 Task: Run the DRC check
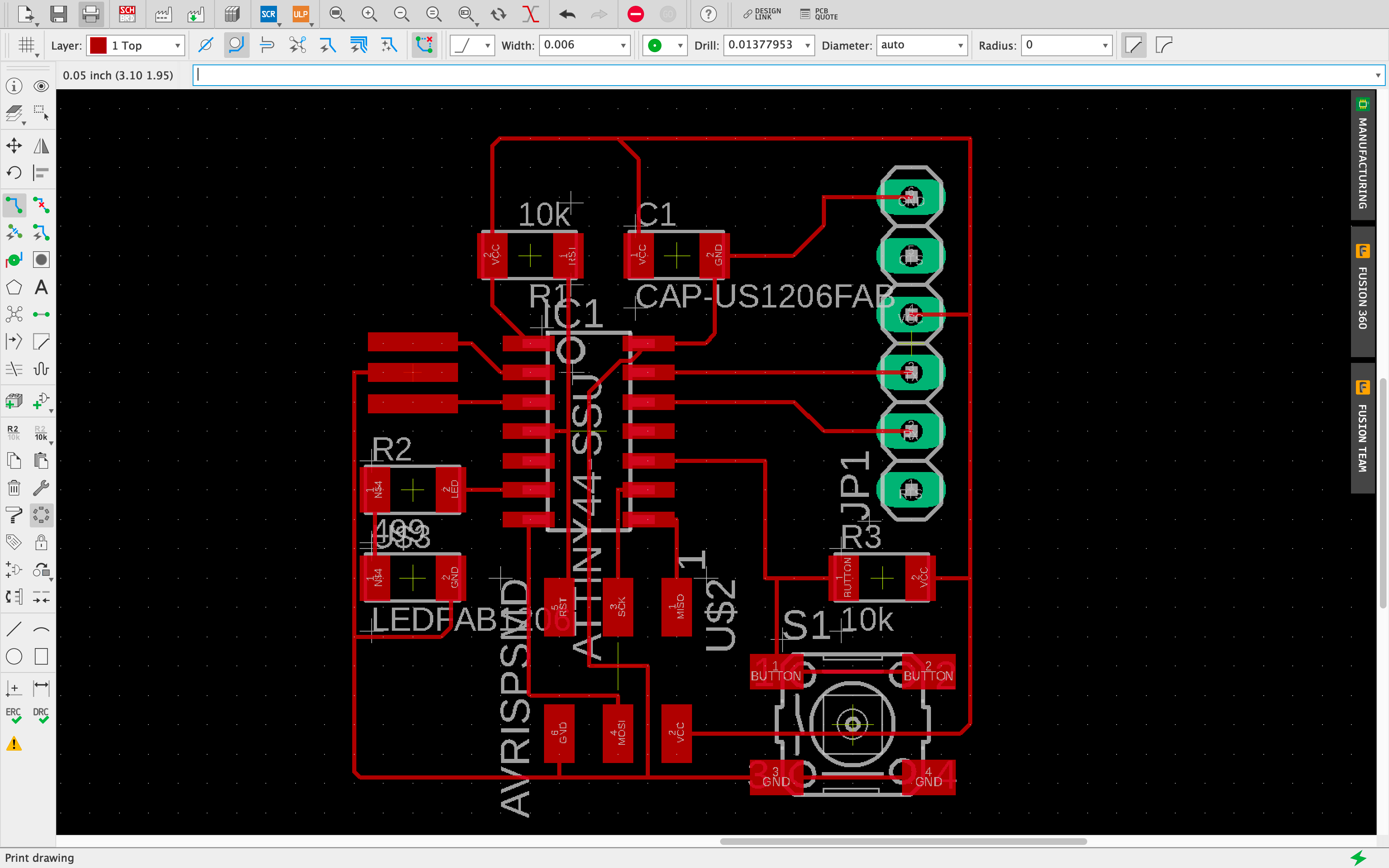(41, 715)
